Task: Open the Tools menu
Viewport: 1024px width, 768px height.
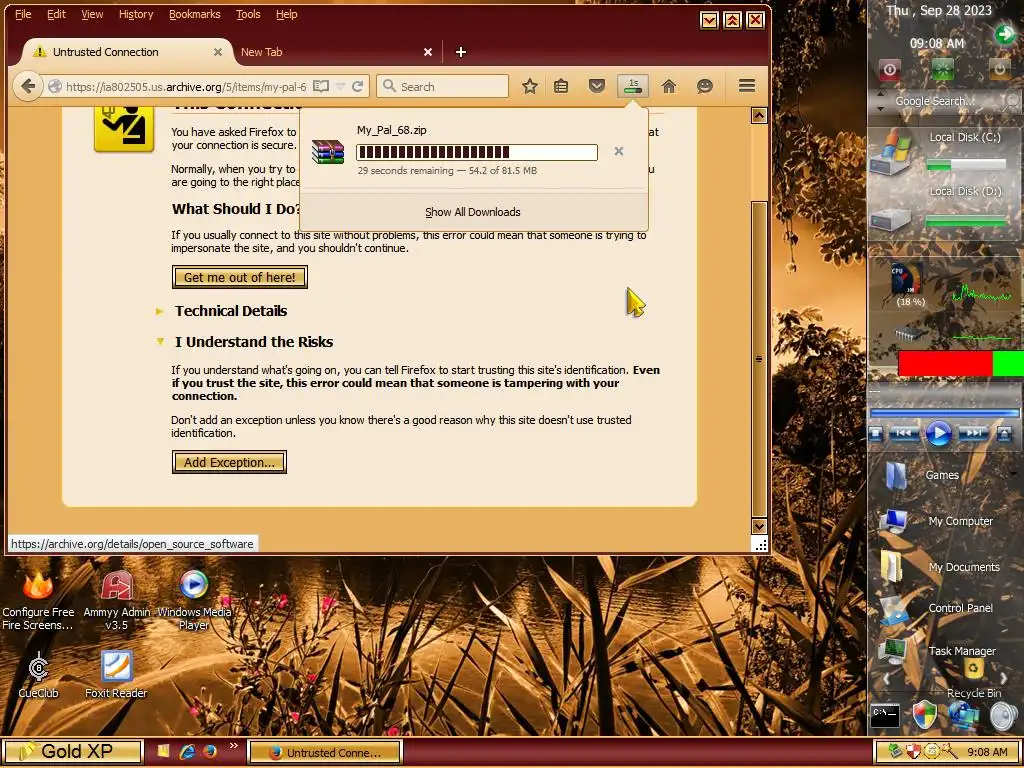Action: 248,14
